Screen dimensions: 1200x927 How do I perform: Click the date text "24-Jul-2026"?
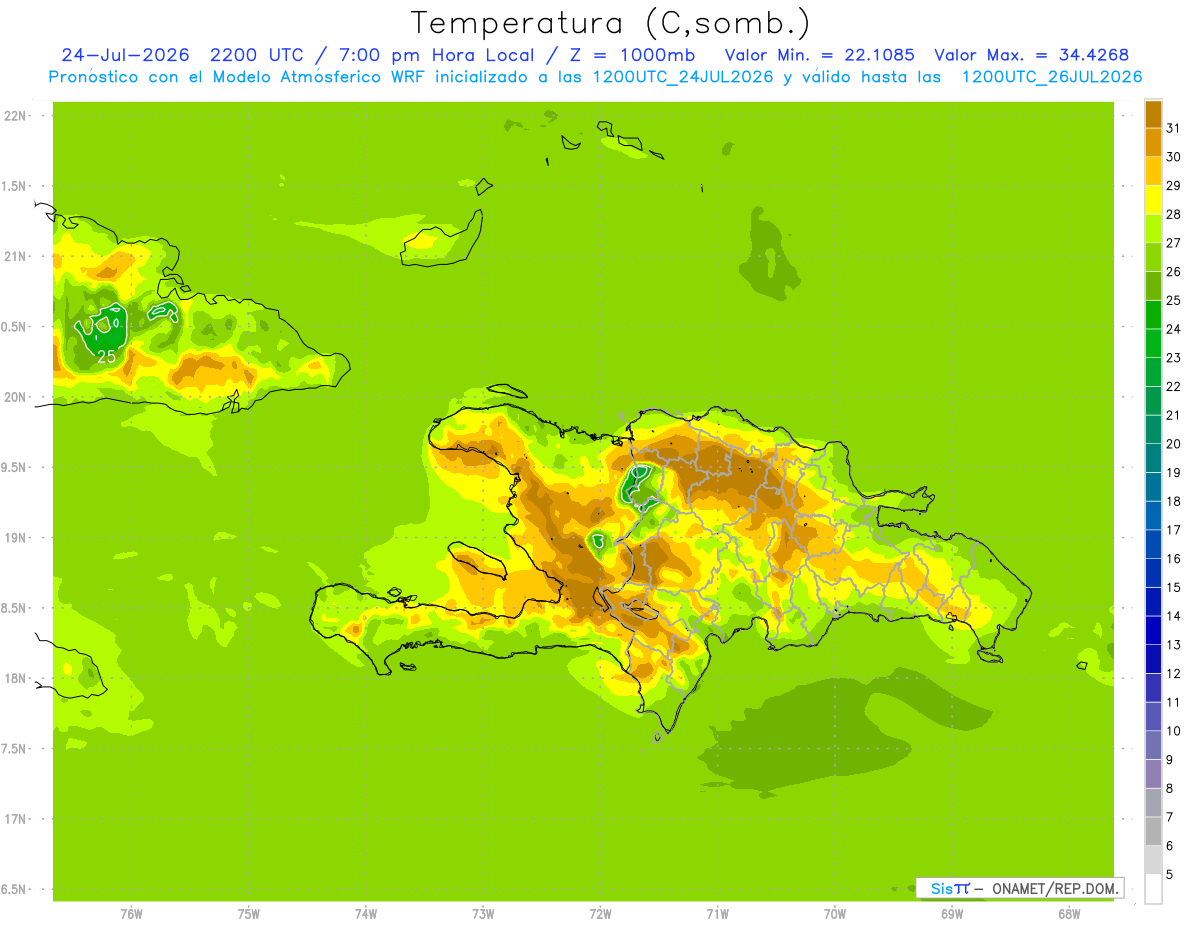pos(125,55)
